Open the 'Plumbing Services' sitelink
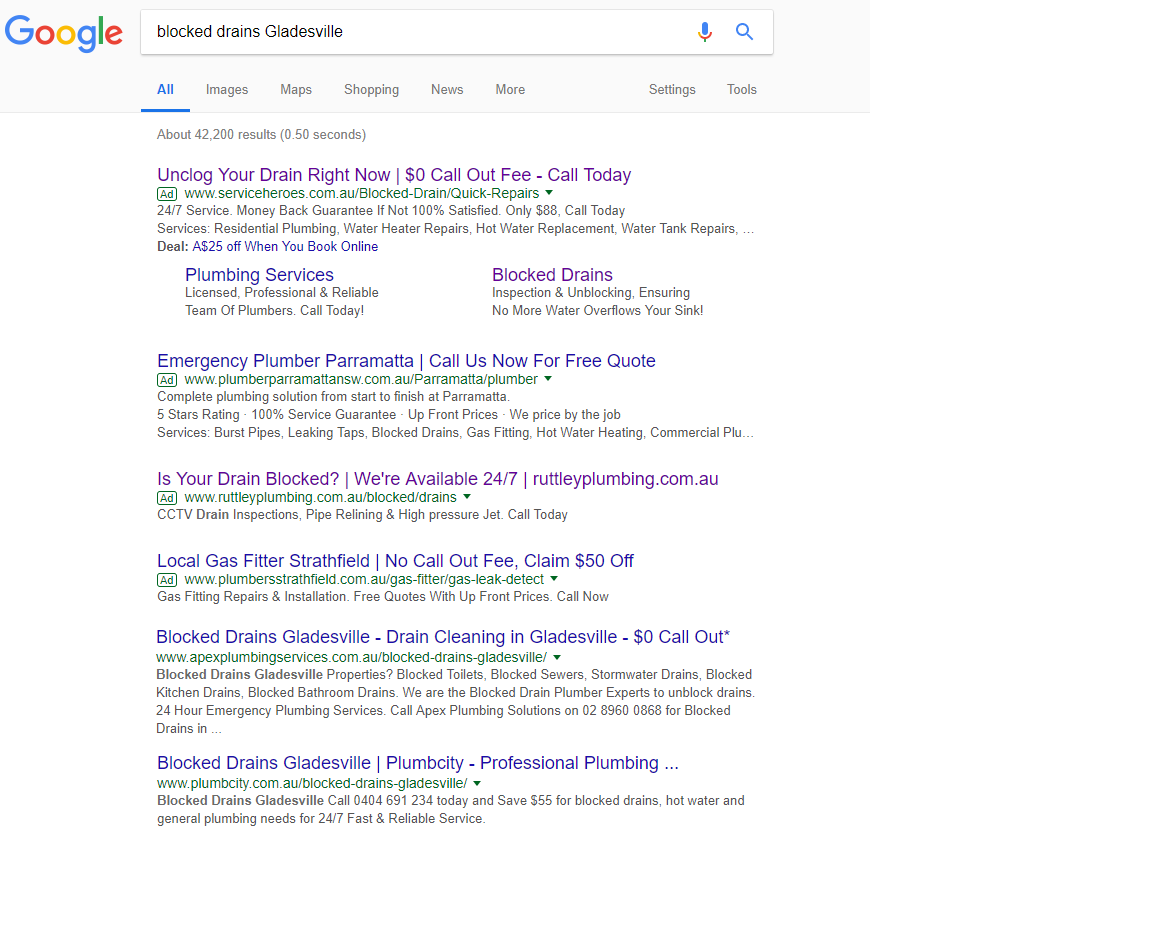 [260, 274]
